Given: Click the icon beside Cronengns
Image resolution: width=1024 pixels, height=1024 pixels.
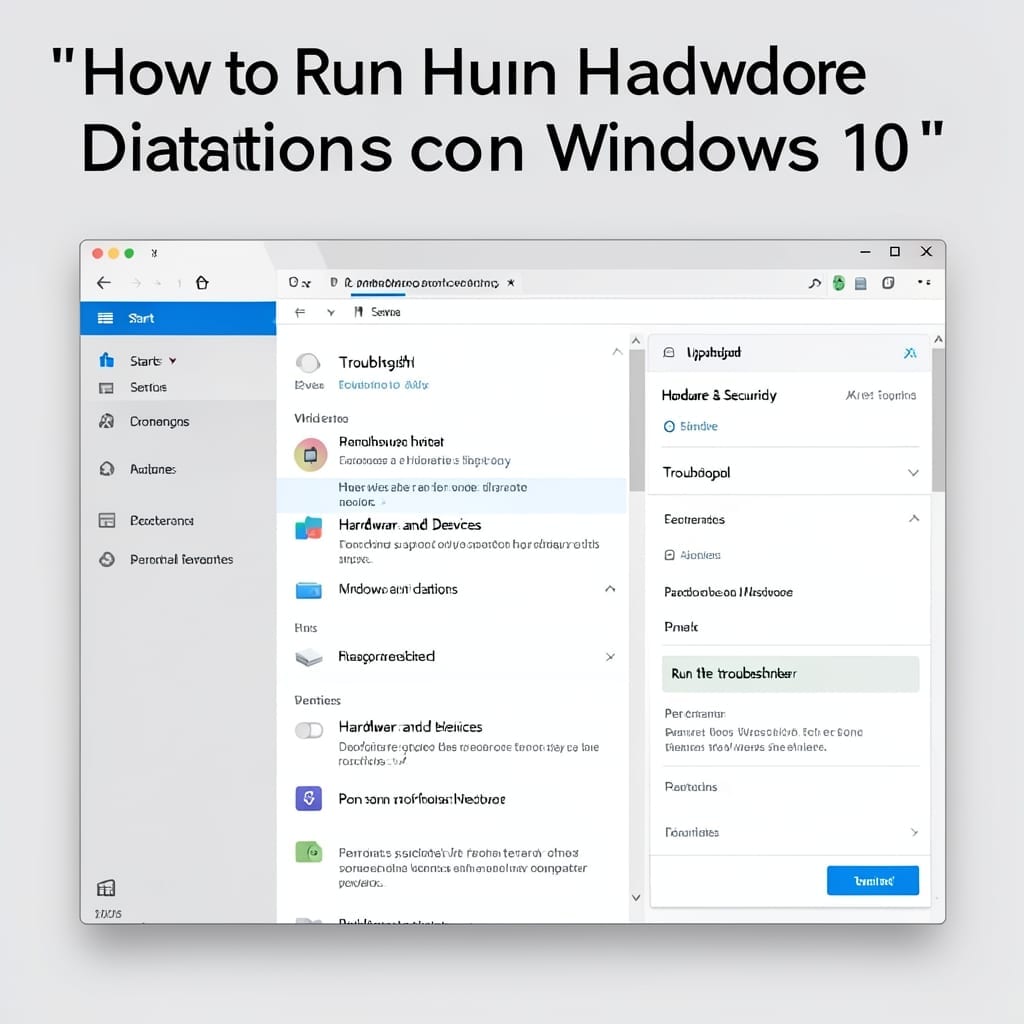Looking at the screenshot, I should click(106, 421).
